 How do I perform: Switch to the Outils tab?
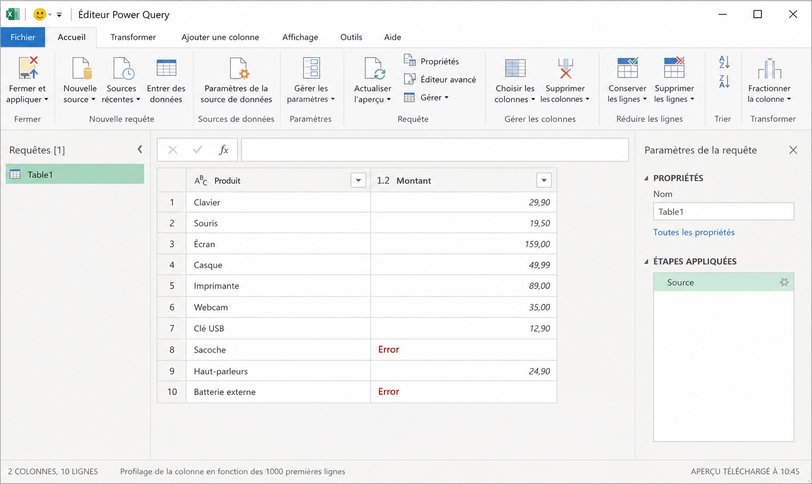click(x=351, y=37)
